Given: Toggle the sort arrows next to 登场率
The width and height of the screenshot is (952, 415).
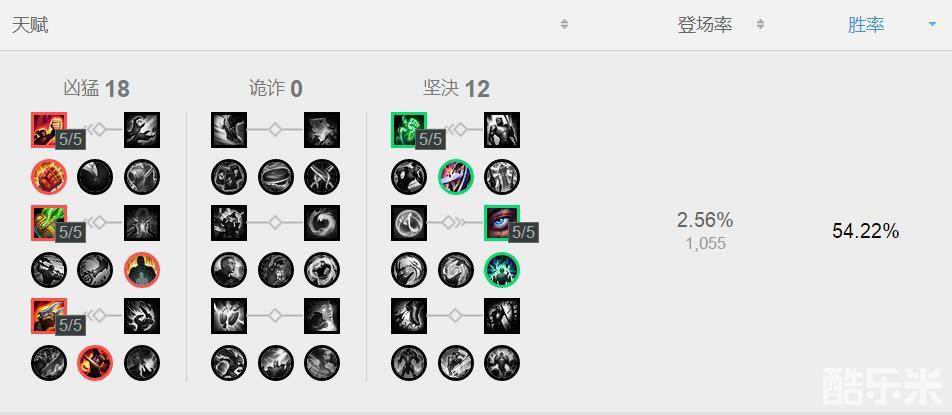Looking at the screenshot, I should click(760, 24).
